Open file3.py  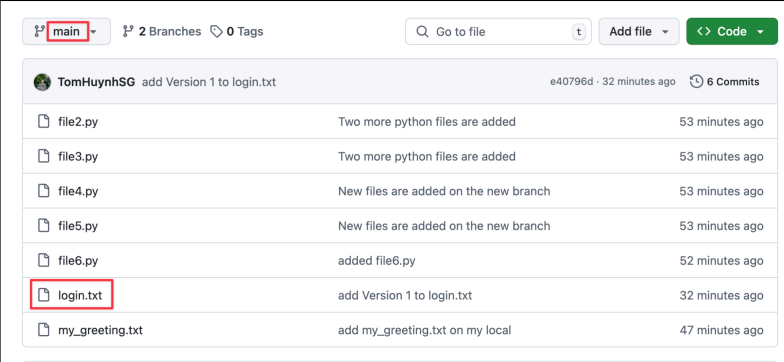point(78,156)
